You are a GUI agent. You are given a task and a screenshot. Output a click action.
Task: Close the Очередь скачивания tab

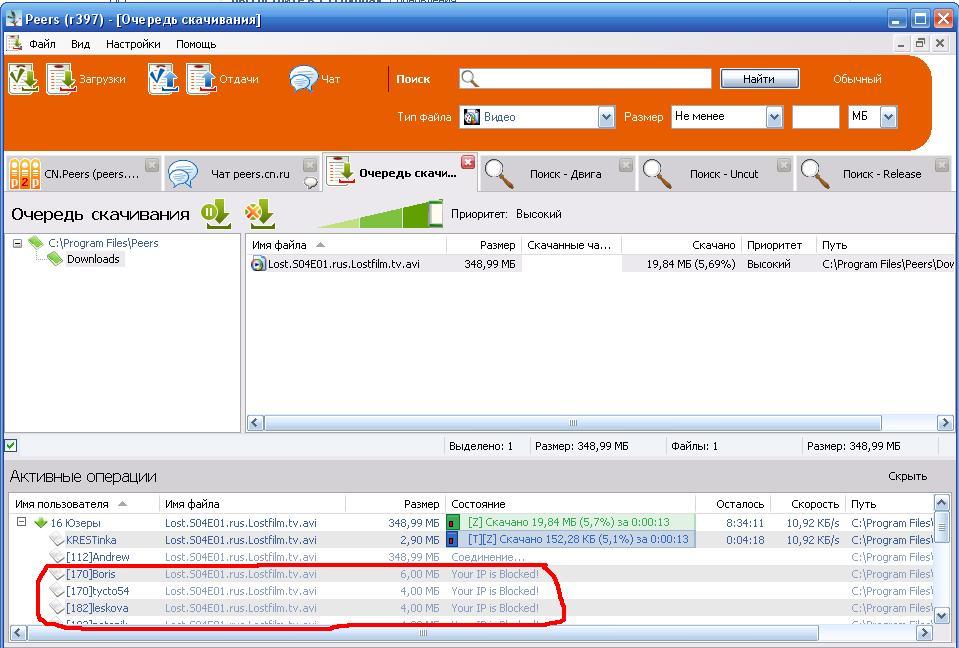point(468,162)
